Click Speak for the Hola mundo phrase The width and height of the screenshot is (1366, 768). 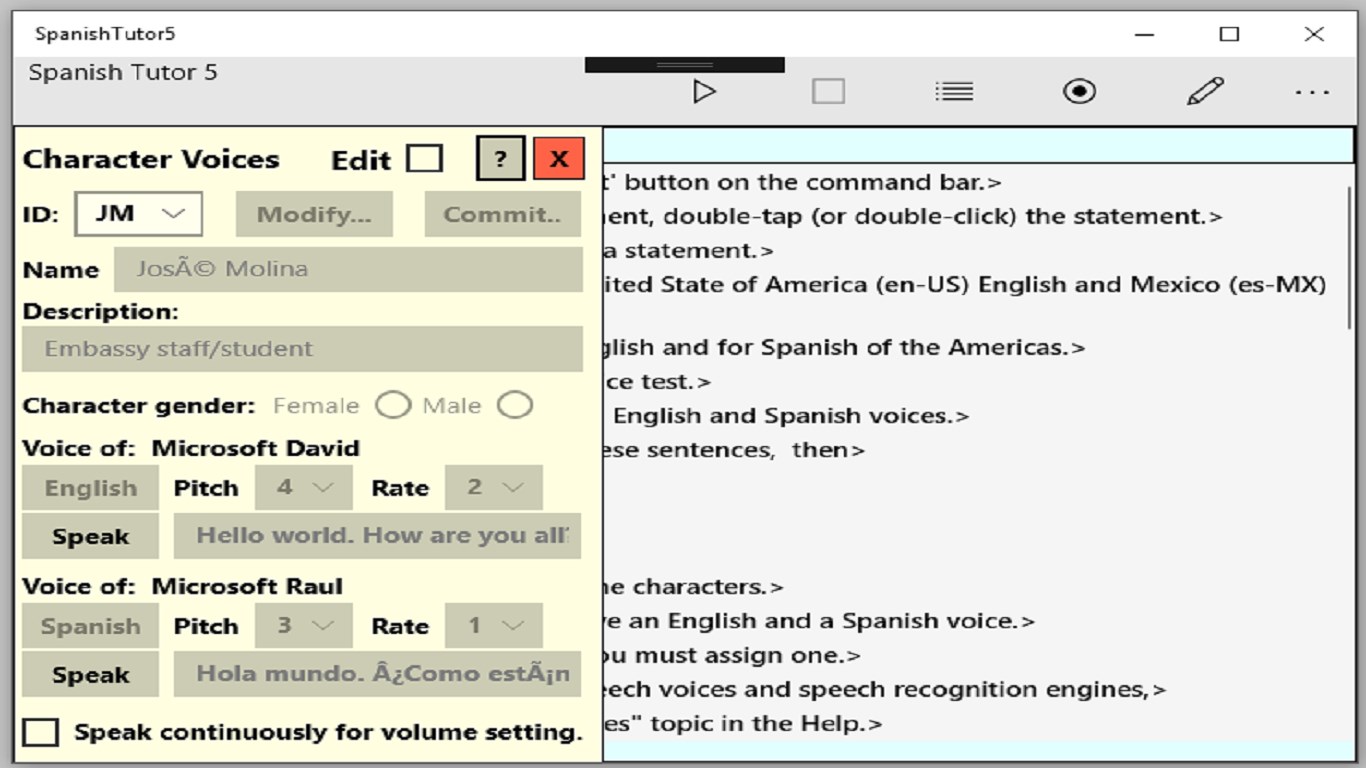point(90,674)
